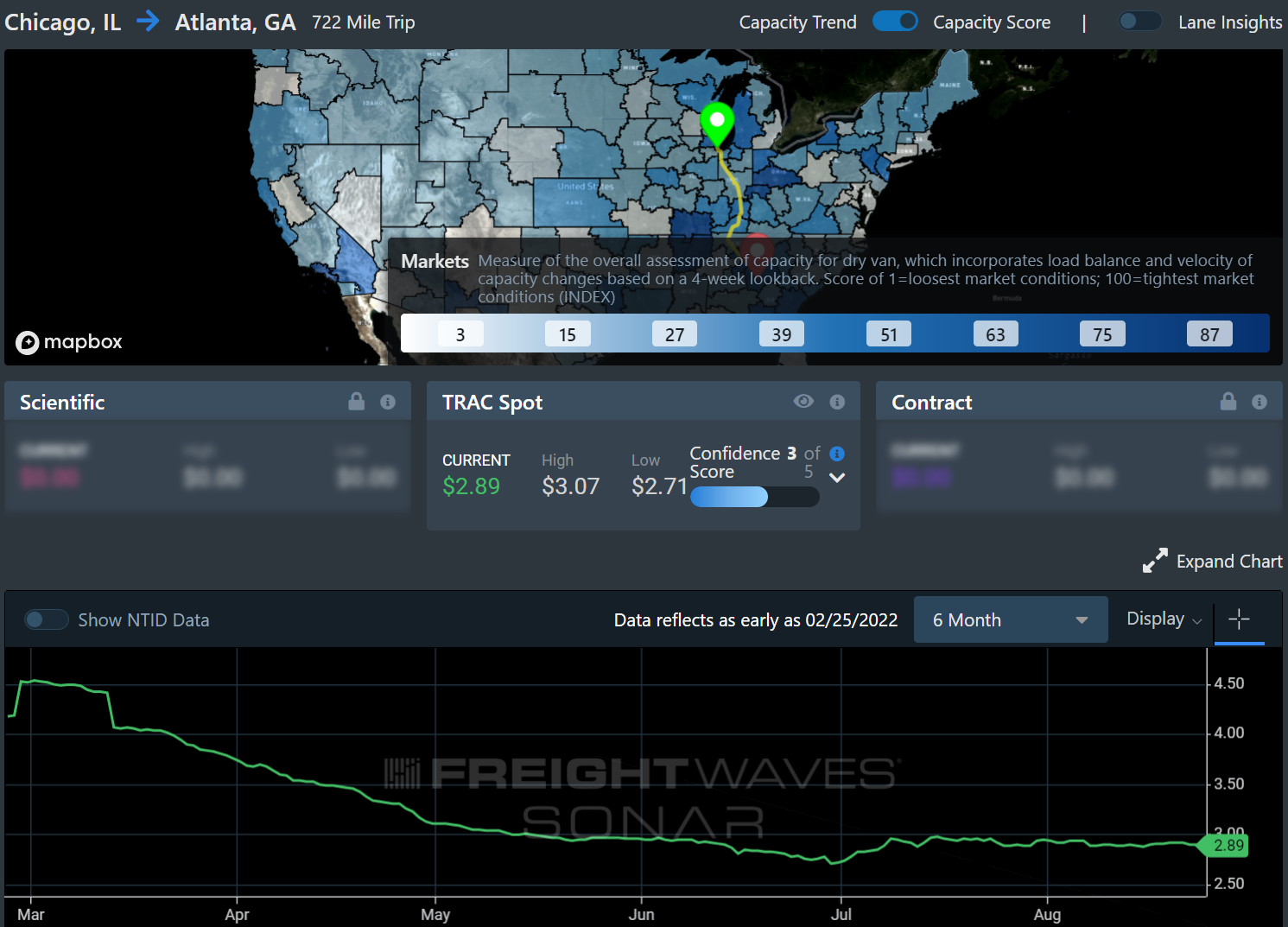The width and height of the screenshot is (1288, 927).
Task: Click the lock icon on Scientific panel
Action: point(356,401)
